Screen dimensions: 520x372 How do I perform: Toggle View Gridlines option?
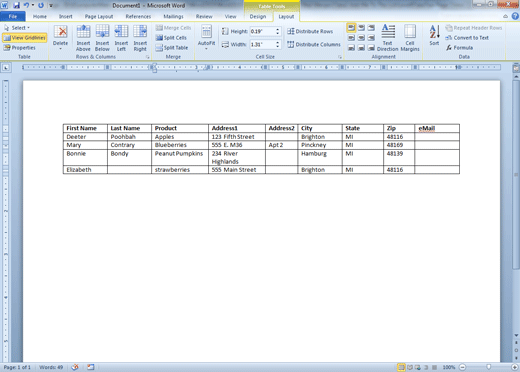tap(24, 38)
